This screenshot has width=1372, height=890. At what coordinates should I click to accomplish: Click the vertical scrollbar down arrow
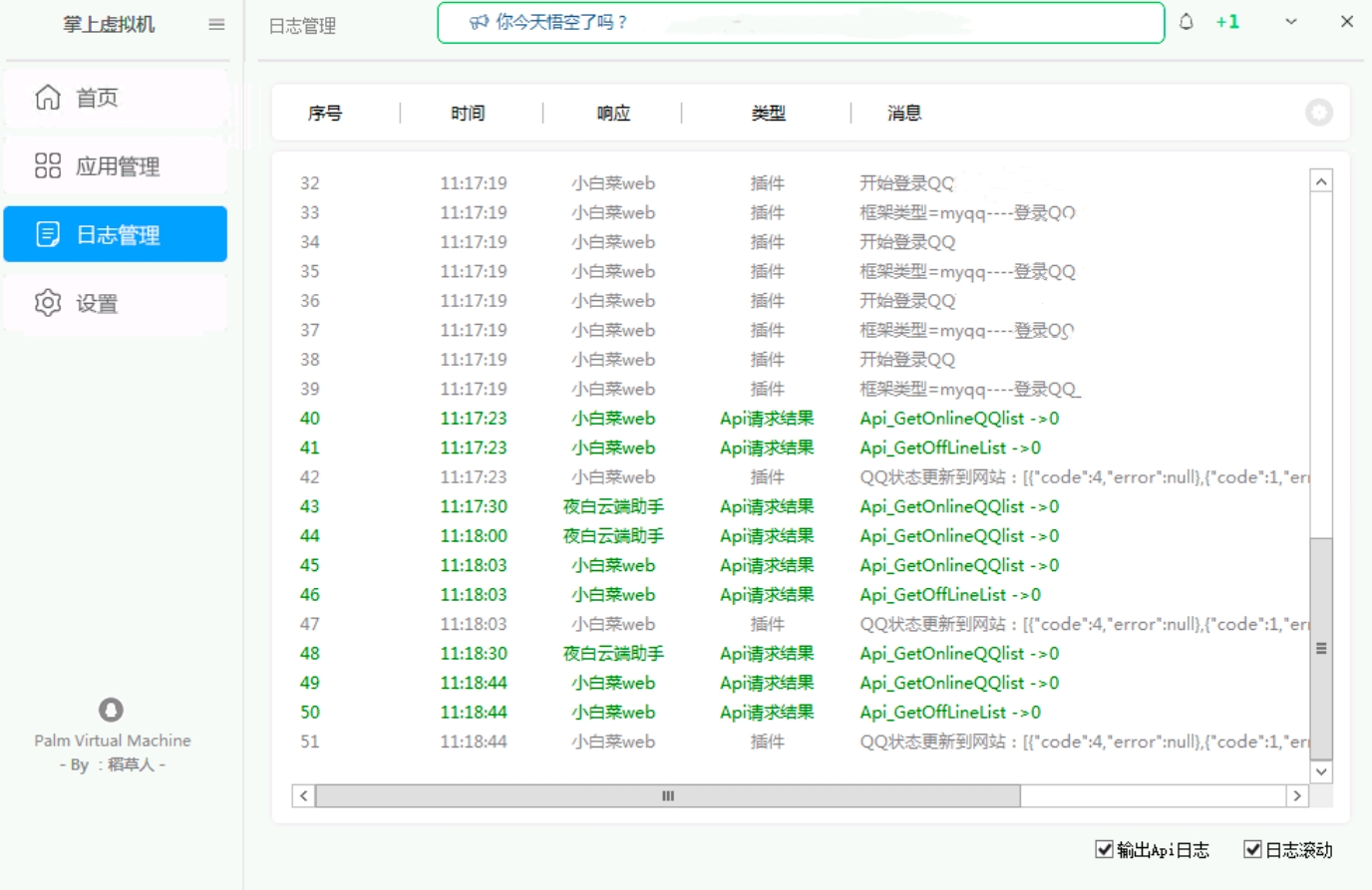1321,771
